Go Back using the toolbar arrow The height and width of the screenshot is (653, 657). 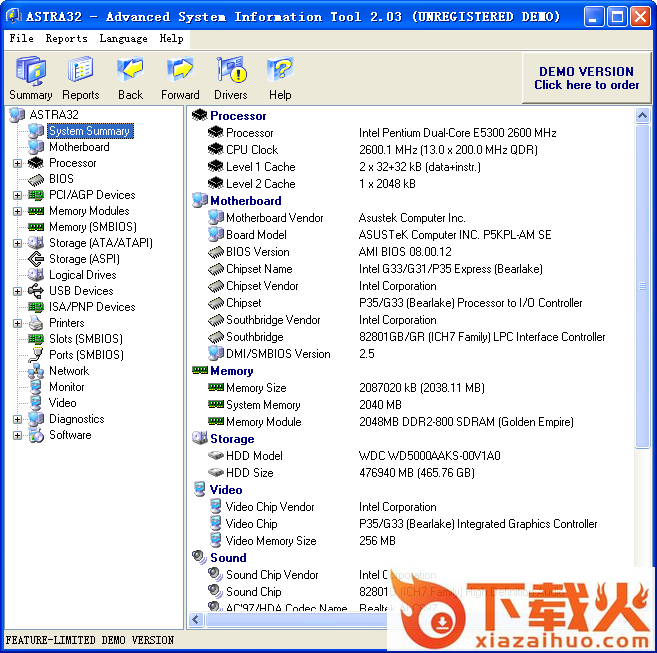click(x=130, y=70)
